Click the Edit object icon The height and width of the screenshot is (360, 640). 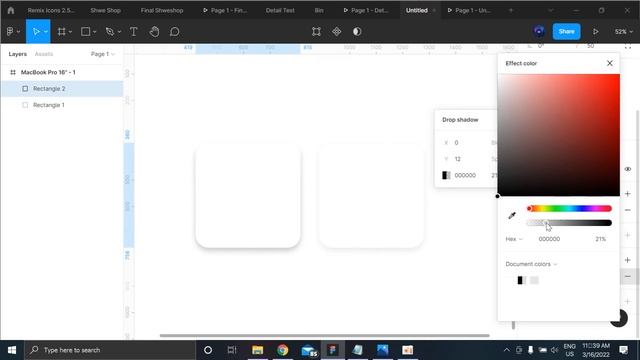[x=316, y=31]
